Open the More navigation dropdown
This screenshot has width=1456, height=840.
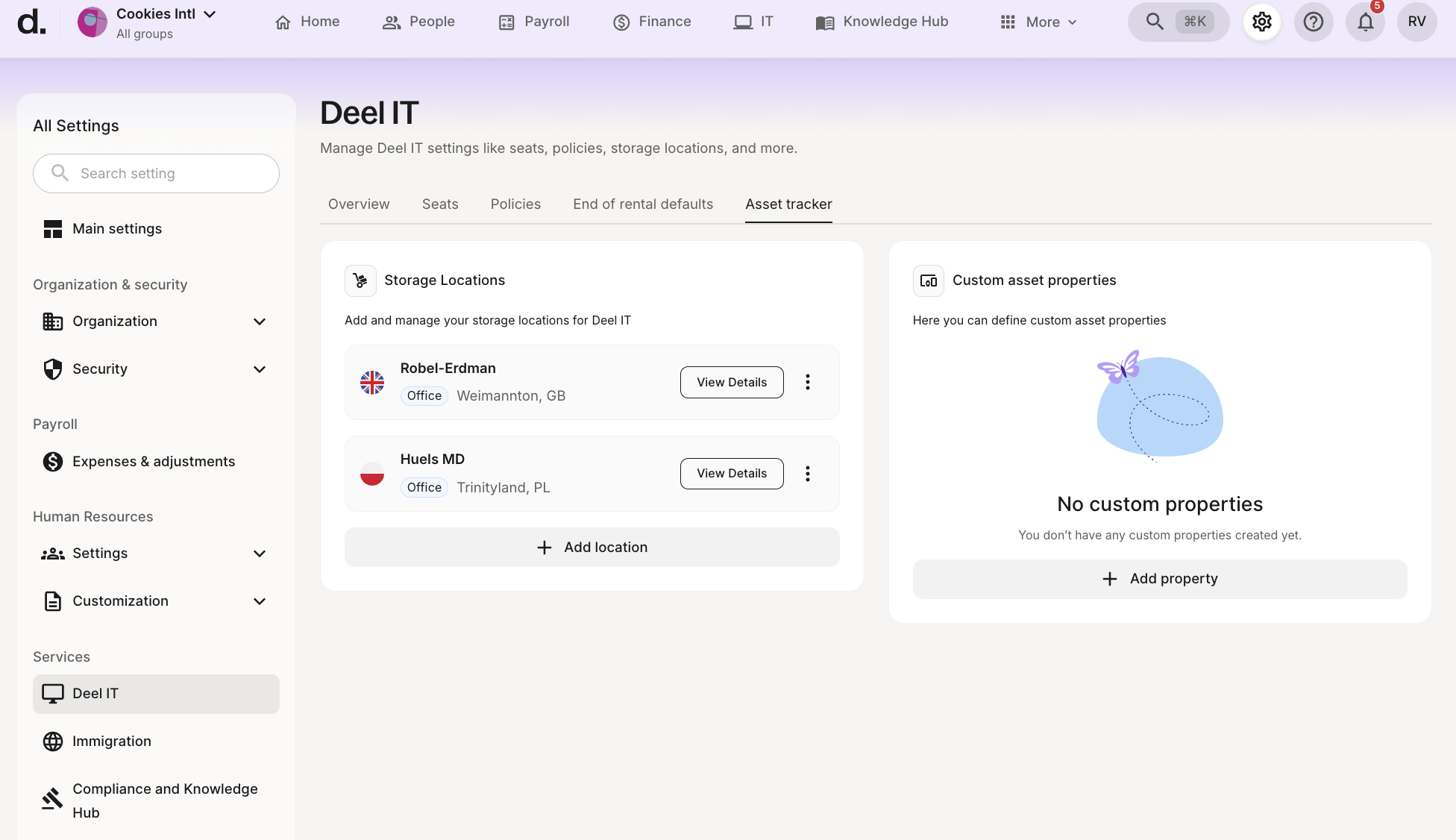[x=1038, y=22]
